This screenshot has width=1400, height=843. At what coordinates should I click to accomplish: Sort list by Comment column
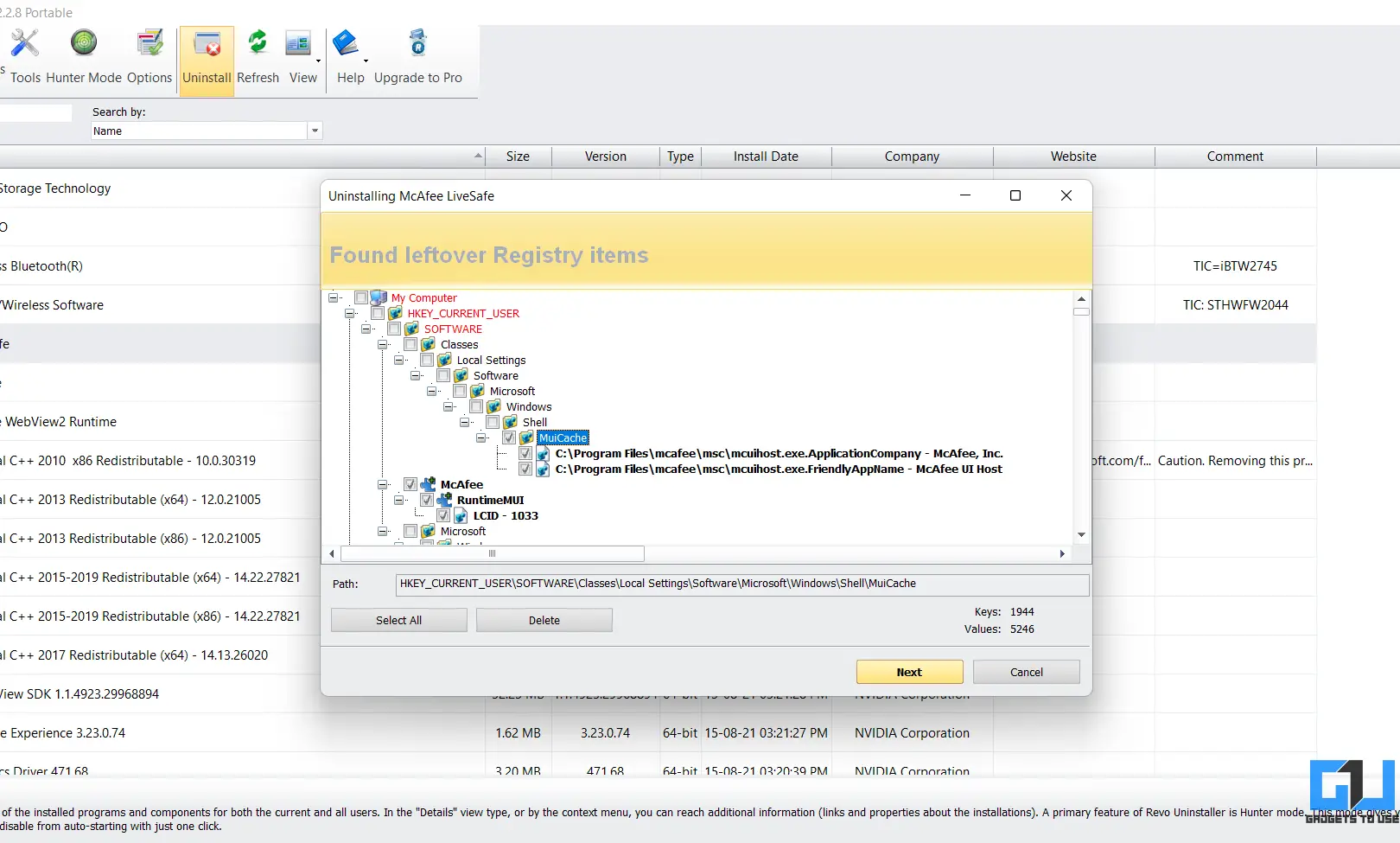[1235, 156]
